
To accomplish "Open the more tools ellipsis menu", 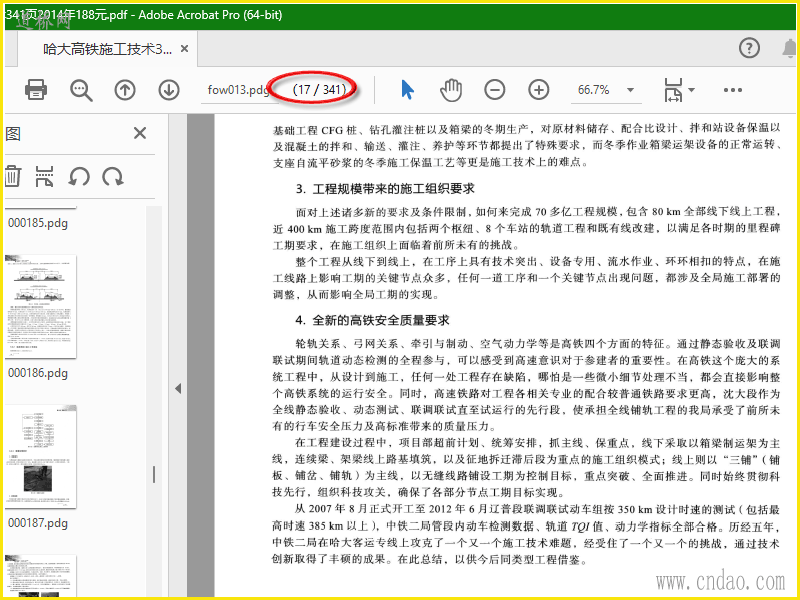I will click(733, 90).
